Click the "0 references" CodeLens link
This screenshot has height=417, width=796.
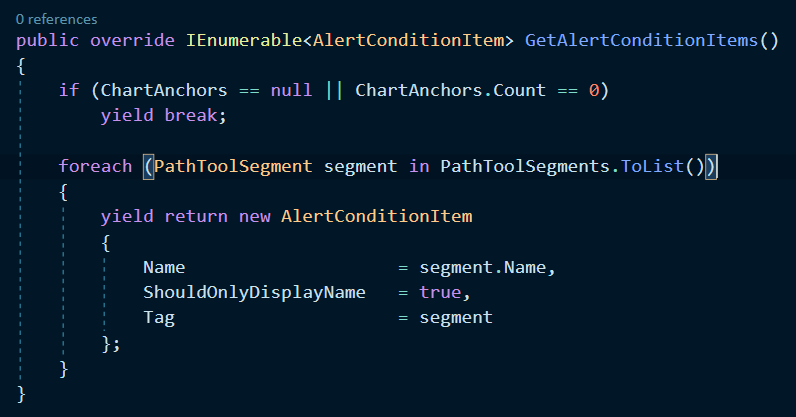point(56,18)
